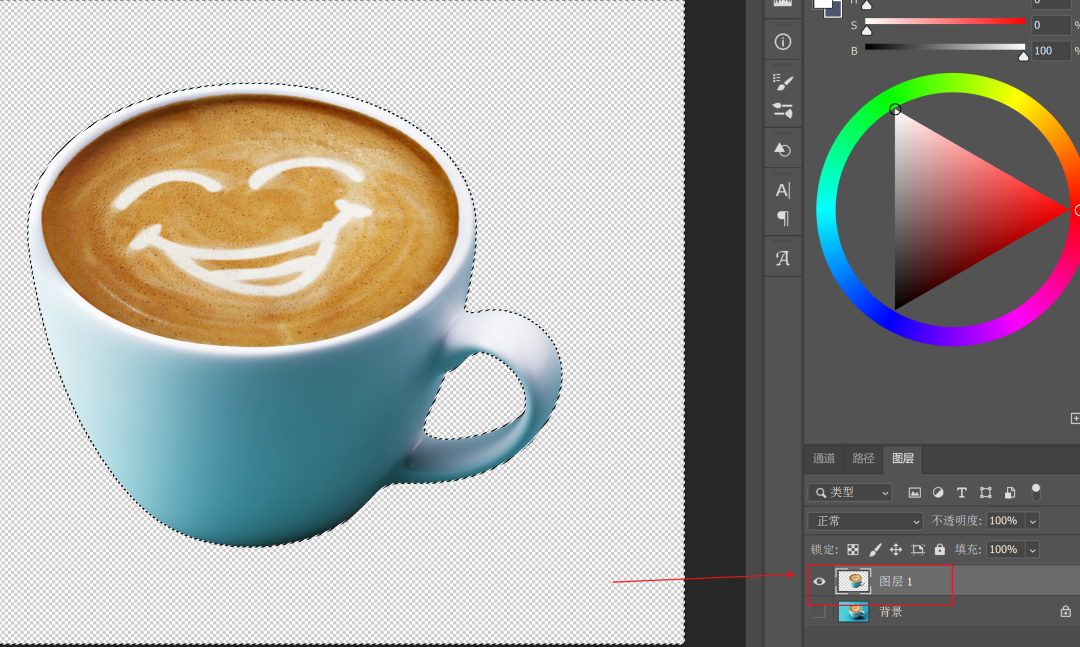Screen dimensions: 1080x647
Task: Switch to the 路径 tab
Action: 863,459
